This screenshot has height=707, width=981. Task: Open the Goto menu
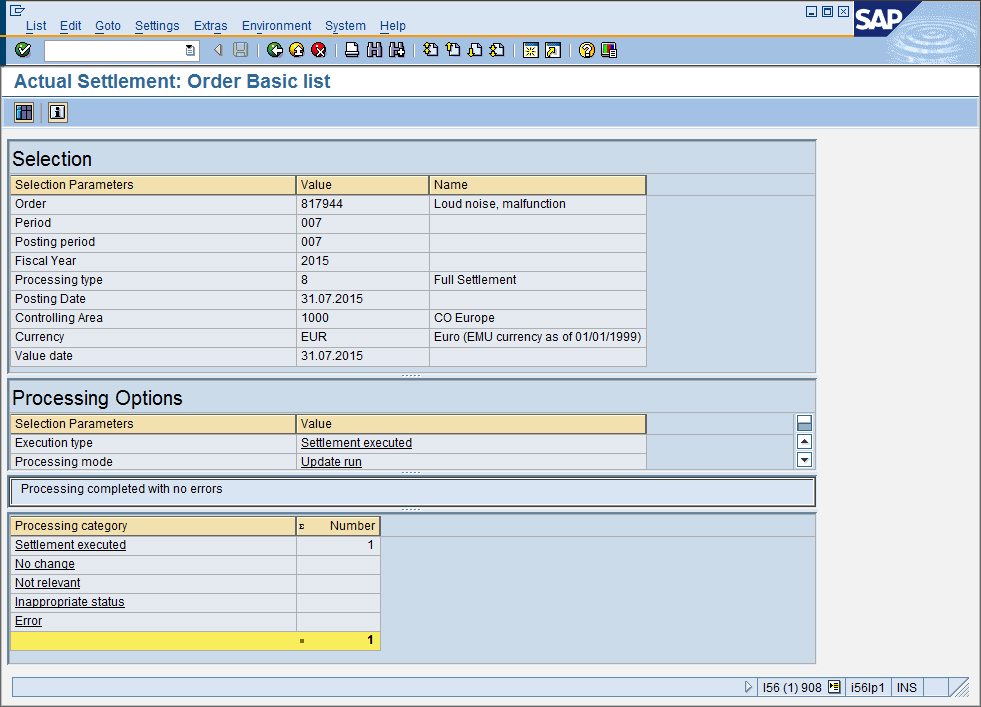108,26
